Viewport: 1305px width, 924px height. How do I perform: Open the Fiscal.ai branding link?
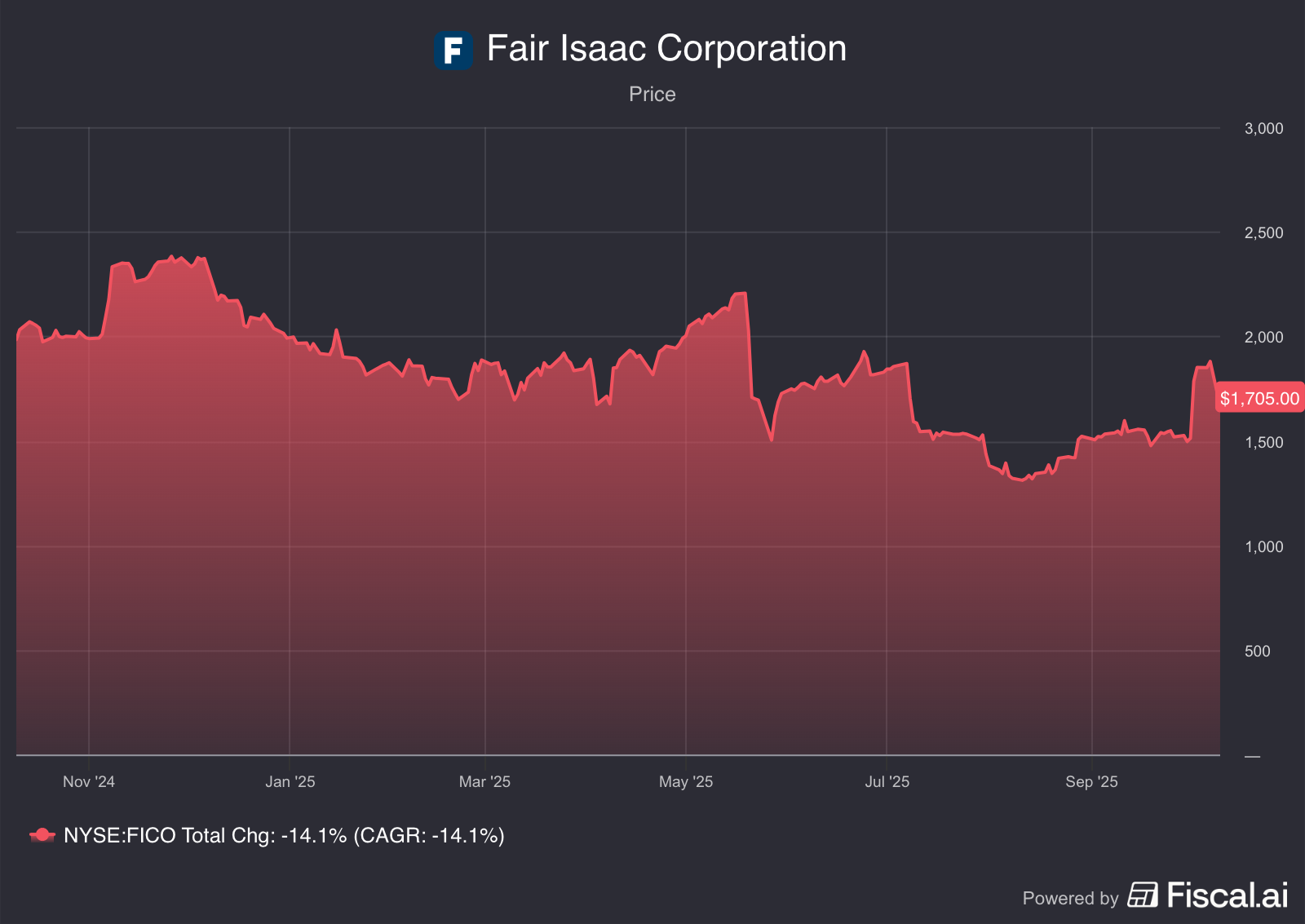tap(1227, 895)
